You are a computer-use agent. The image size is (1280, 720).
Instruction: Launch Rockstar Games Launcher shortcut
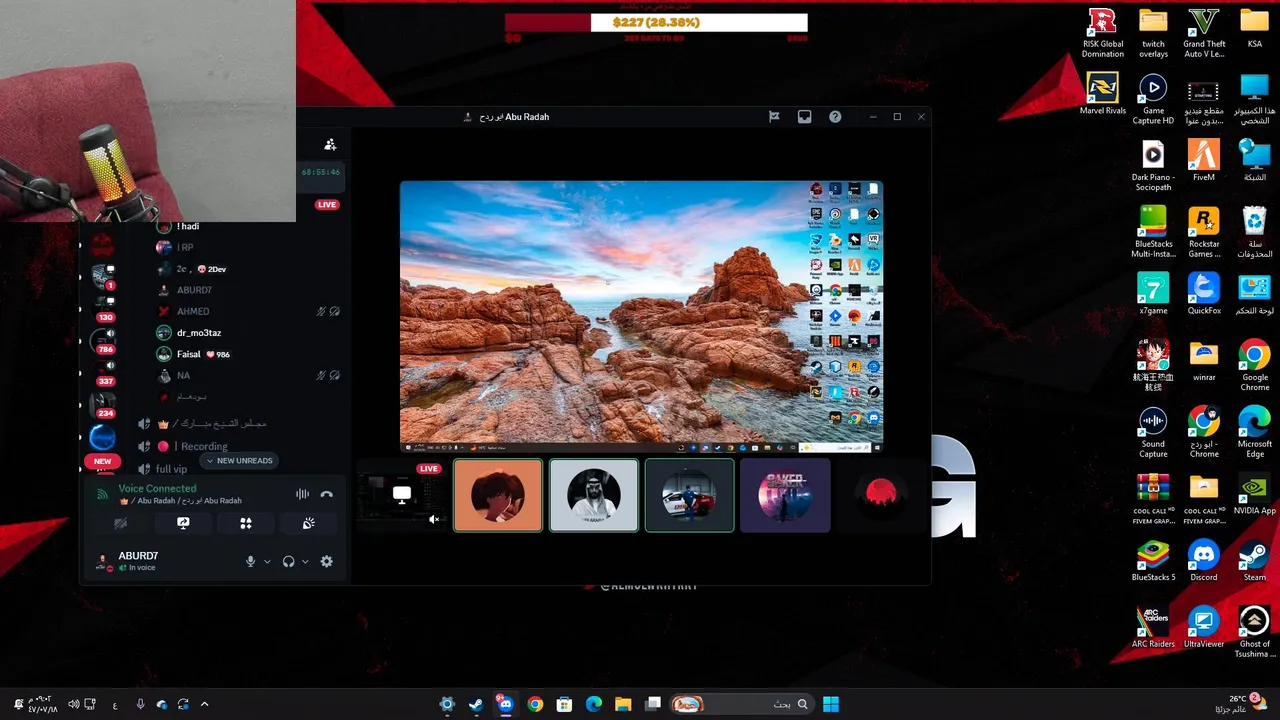pyautogui.click(x=1204, y=232)
